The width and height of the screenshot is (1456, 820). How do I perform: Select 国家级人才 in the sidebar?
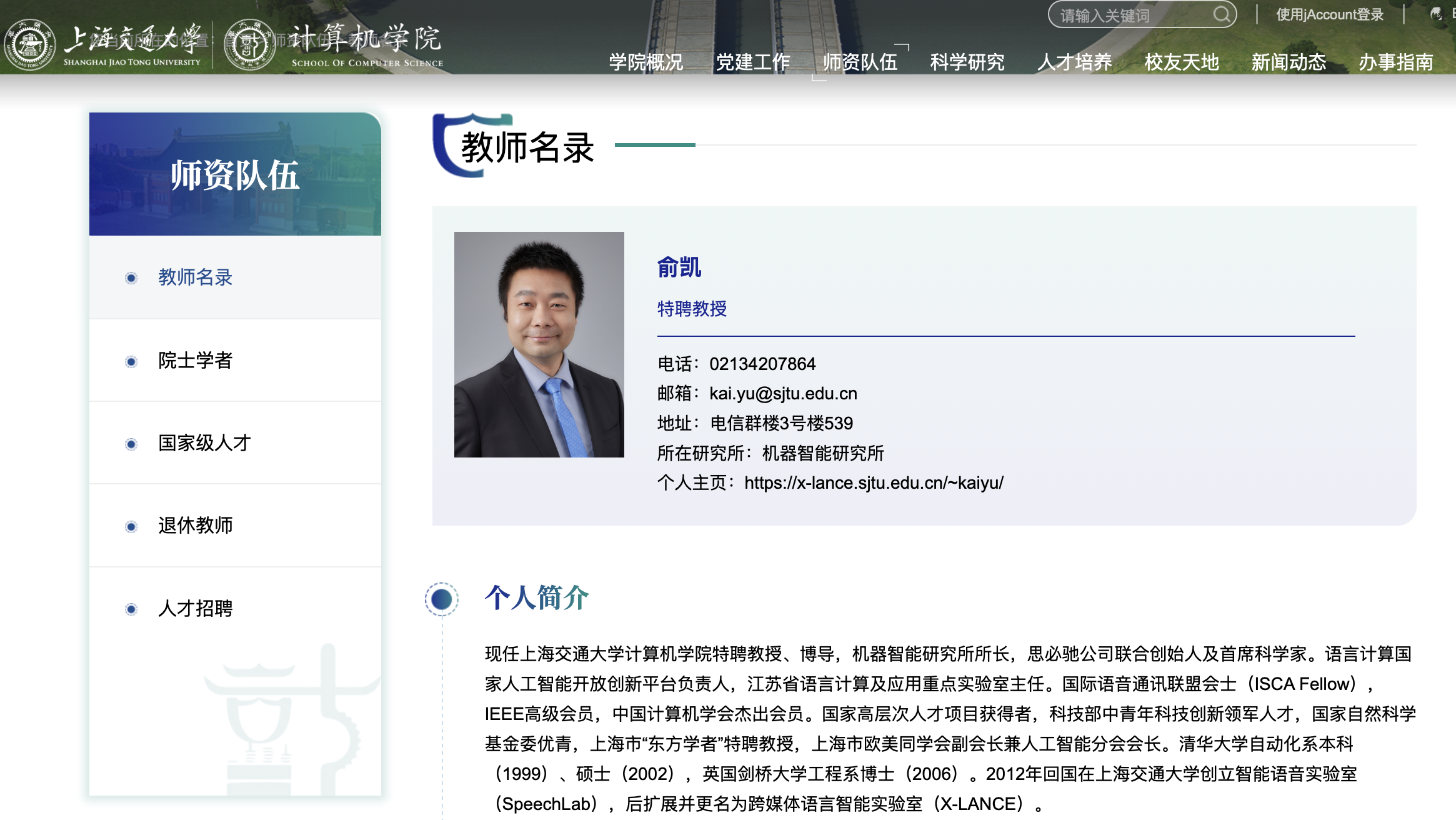(204, 443)
